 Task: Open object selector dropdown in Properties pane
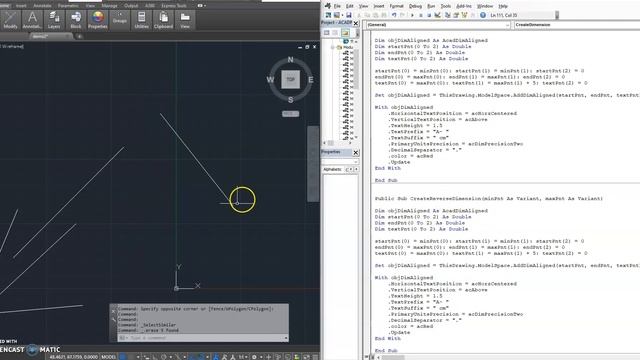tap(356, 162)
